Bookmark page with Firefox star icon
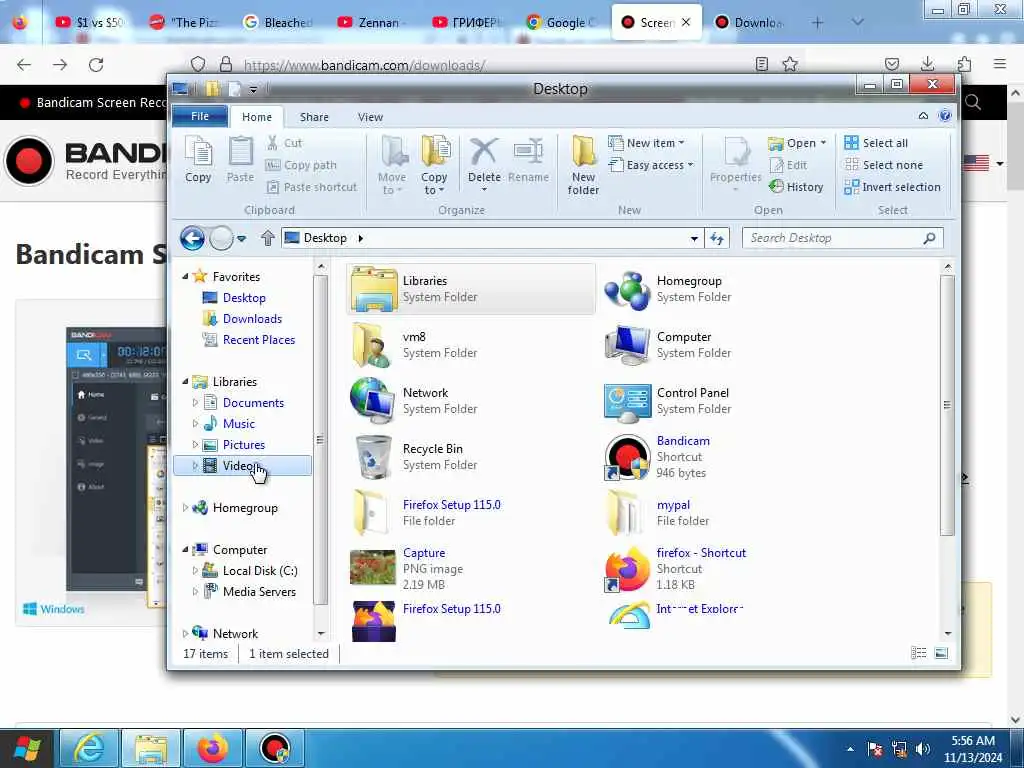The width and height of the screenshot is (1024, 768). coord(790,64)
